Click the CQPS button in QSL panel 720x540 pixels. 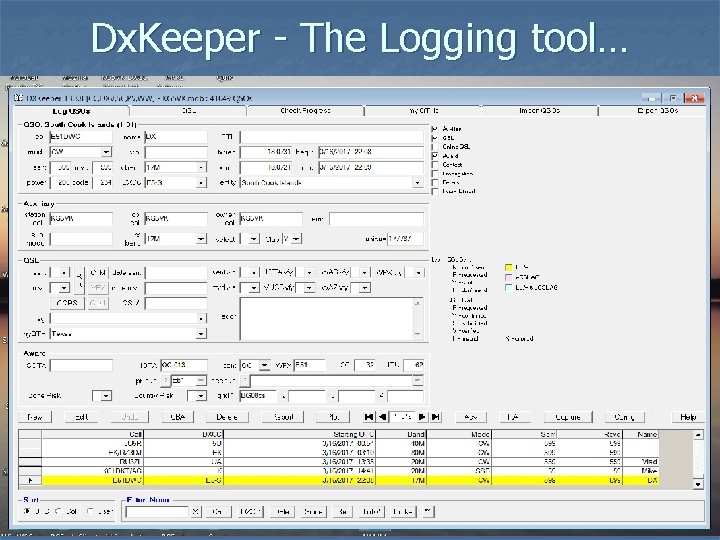tap(67, 303)
